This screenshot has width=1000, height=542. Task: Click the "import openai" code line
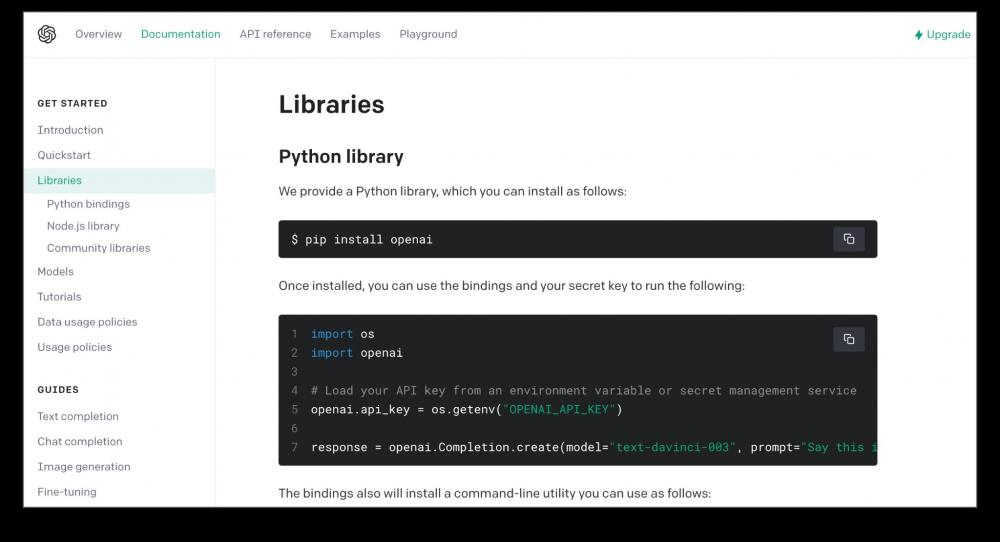click(x=357, y=353)
